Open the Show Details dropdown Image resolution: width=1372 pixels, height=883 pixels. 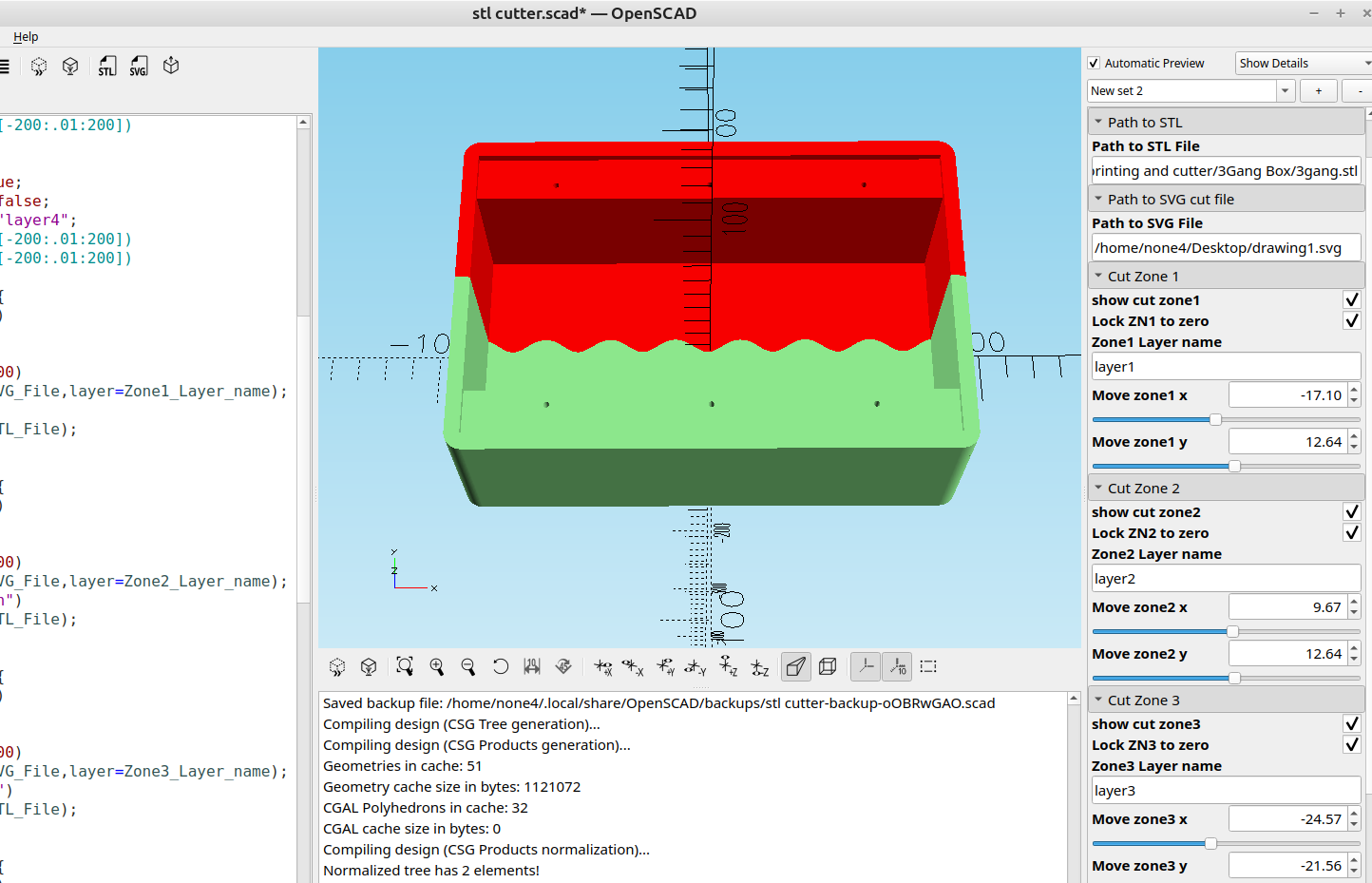coord(1304,63)
